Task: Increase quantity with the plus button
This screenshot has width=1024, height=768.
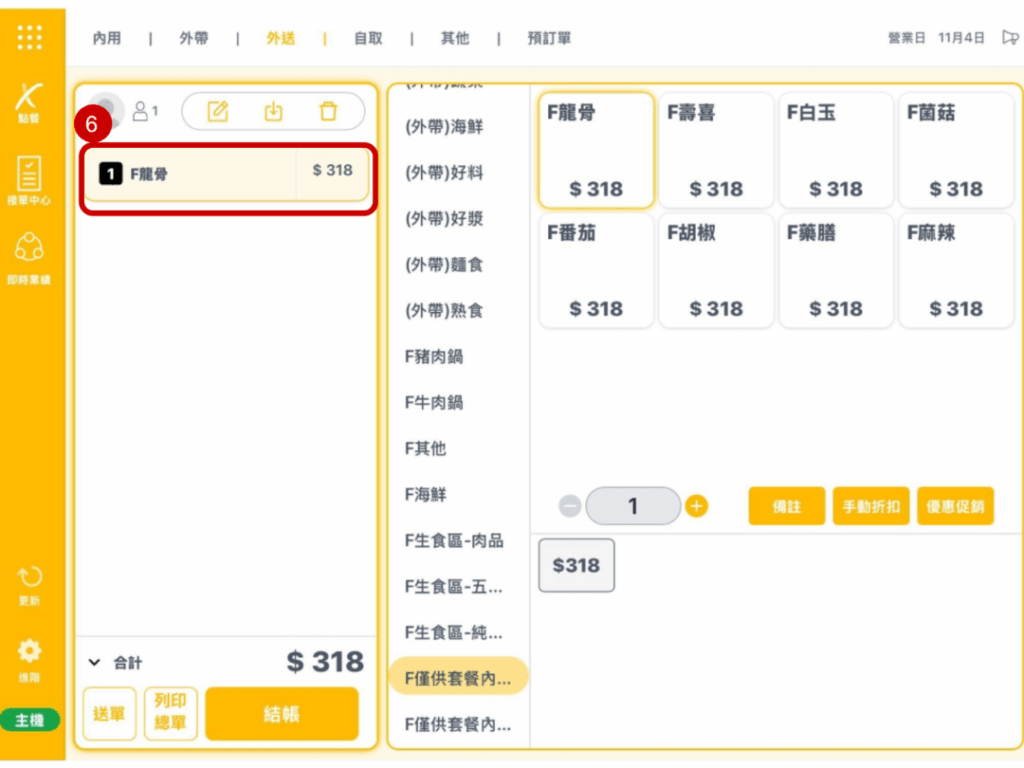Action: click(x=697, y=507)
